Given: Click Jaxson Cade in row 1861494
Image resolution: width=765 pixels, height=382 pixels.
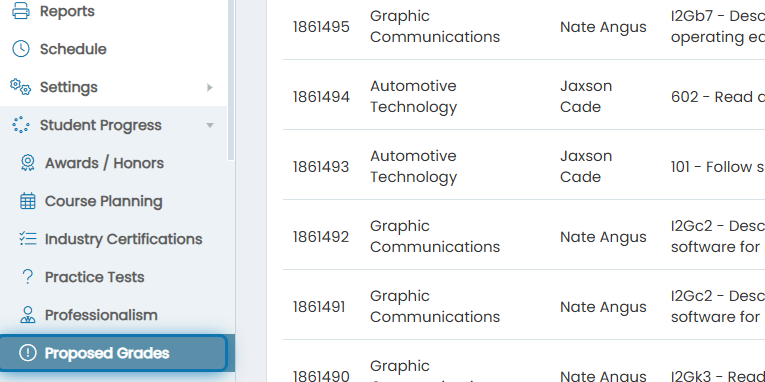Looking at the screenshot, I should pos(586,97).
